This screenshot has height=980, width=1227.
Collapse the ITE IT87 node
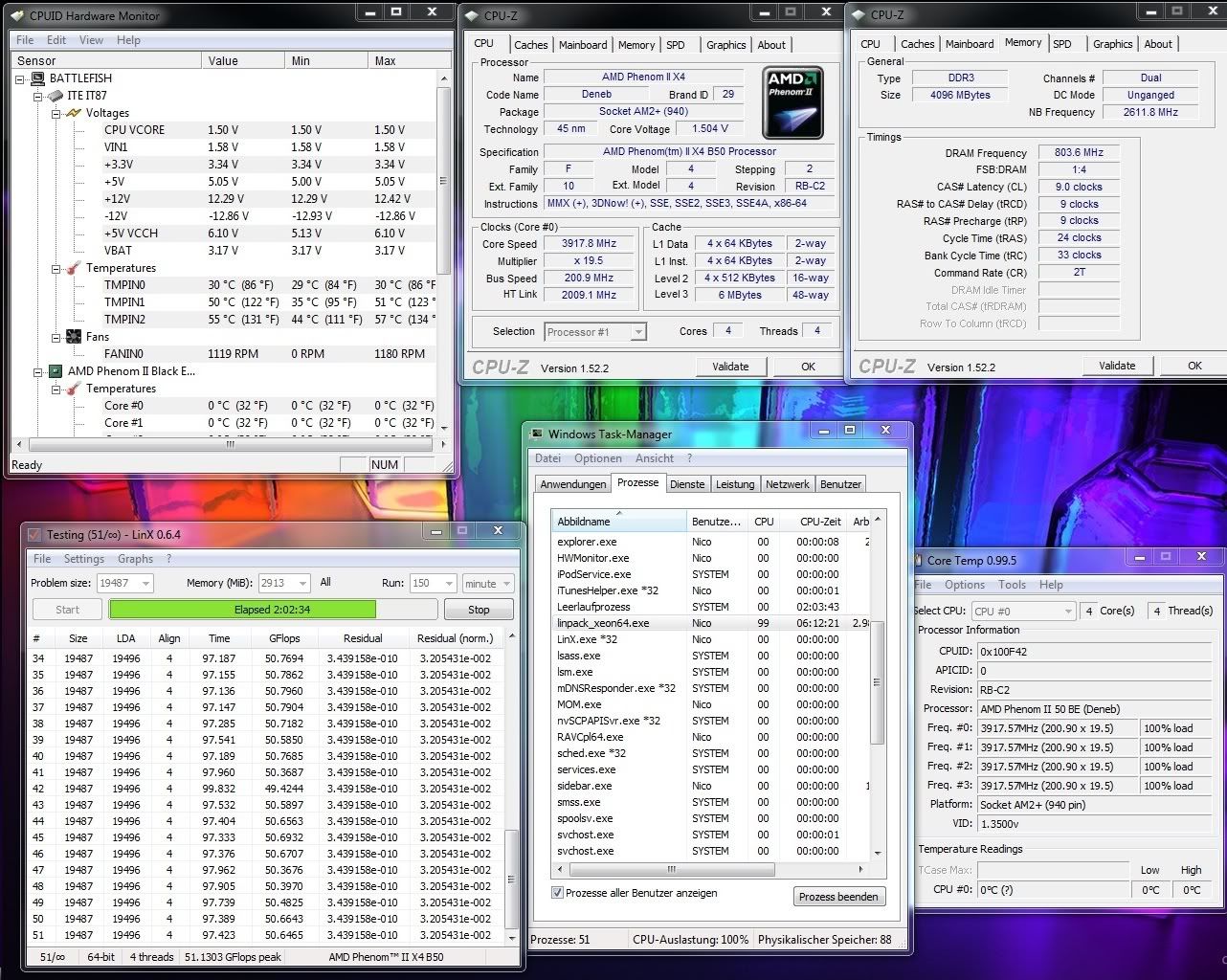click(38, 96)
